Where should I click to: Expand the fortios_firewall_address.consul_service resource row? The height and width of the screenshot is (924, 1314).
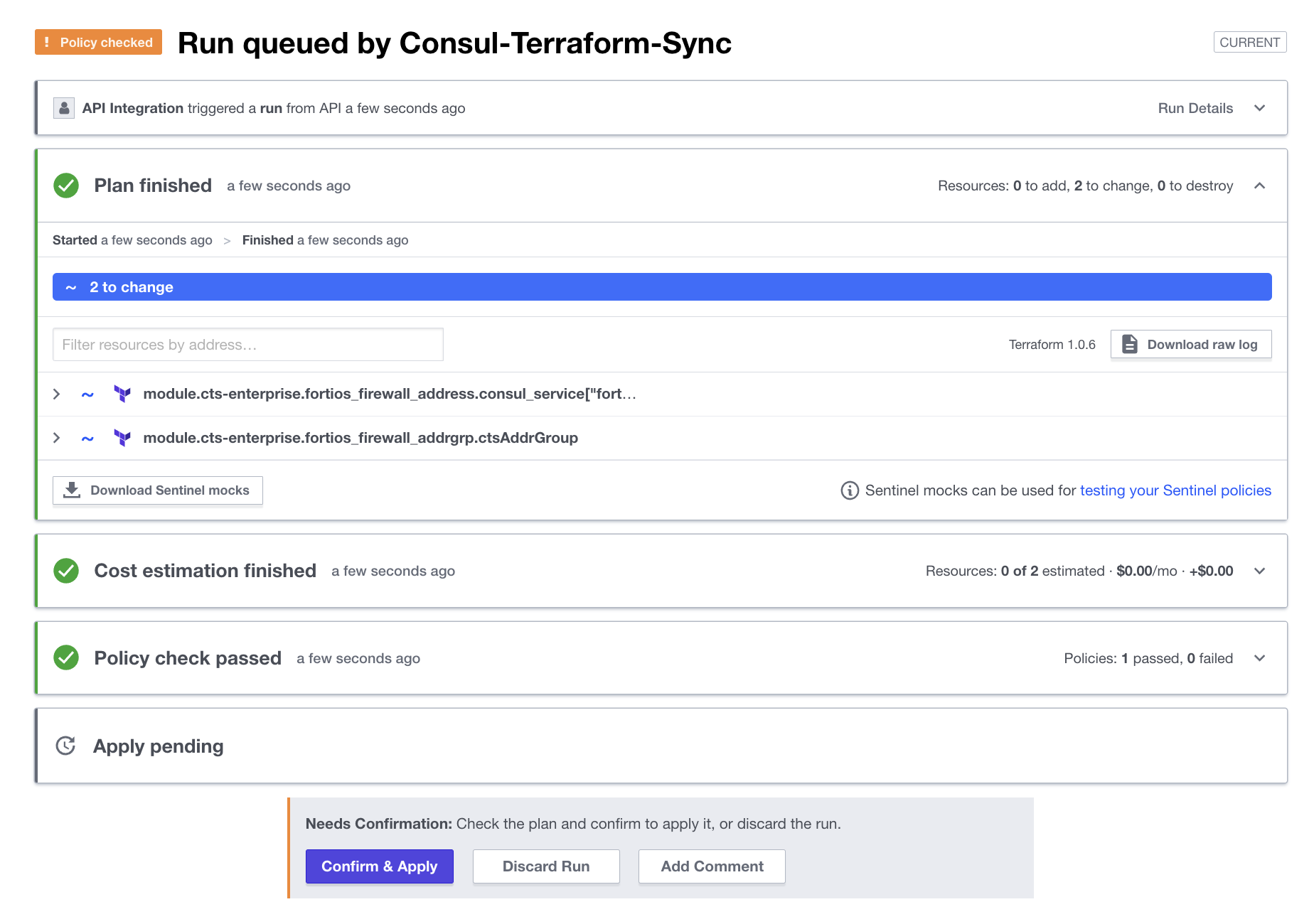coord(57,394)
